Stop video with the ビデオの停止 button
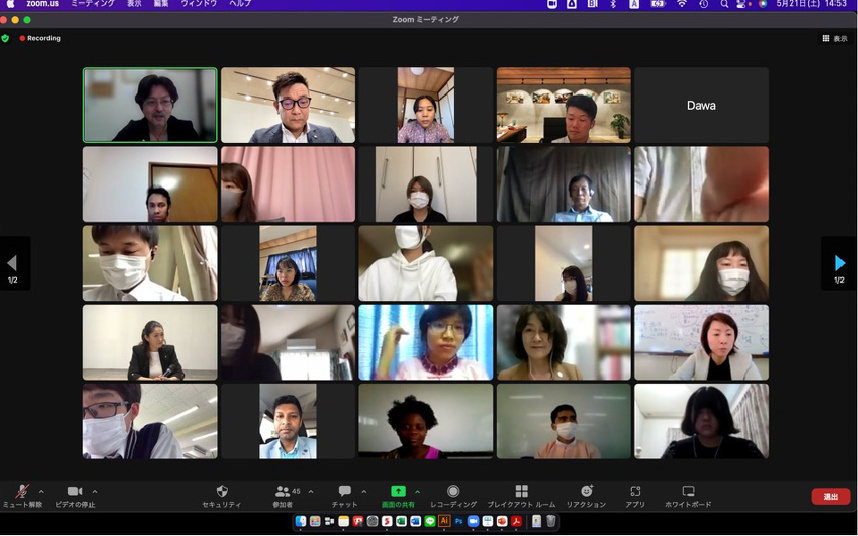Image resolution: width=858 pixels, height=536 pixels. pyautogui.click(x=74, y=493)
